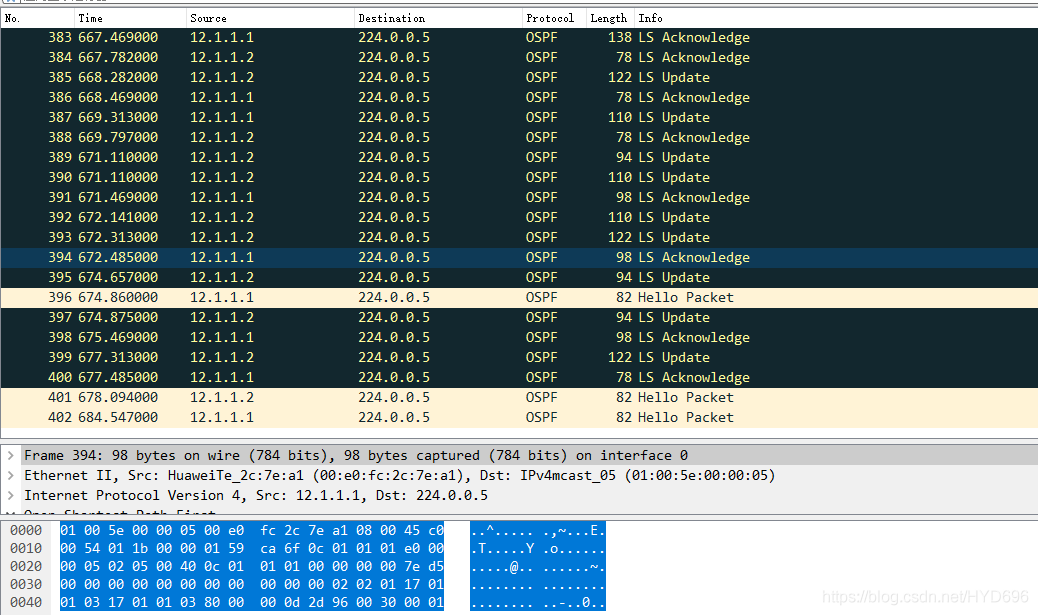Select packet 388 at time 669.797000
The width and height of the screenshot is (1038, 615).
click(x=519, y=138)
